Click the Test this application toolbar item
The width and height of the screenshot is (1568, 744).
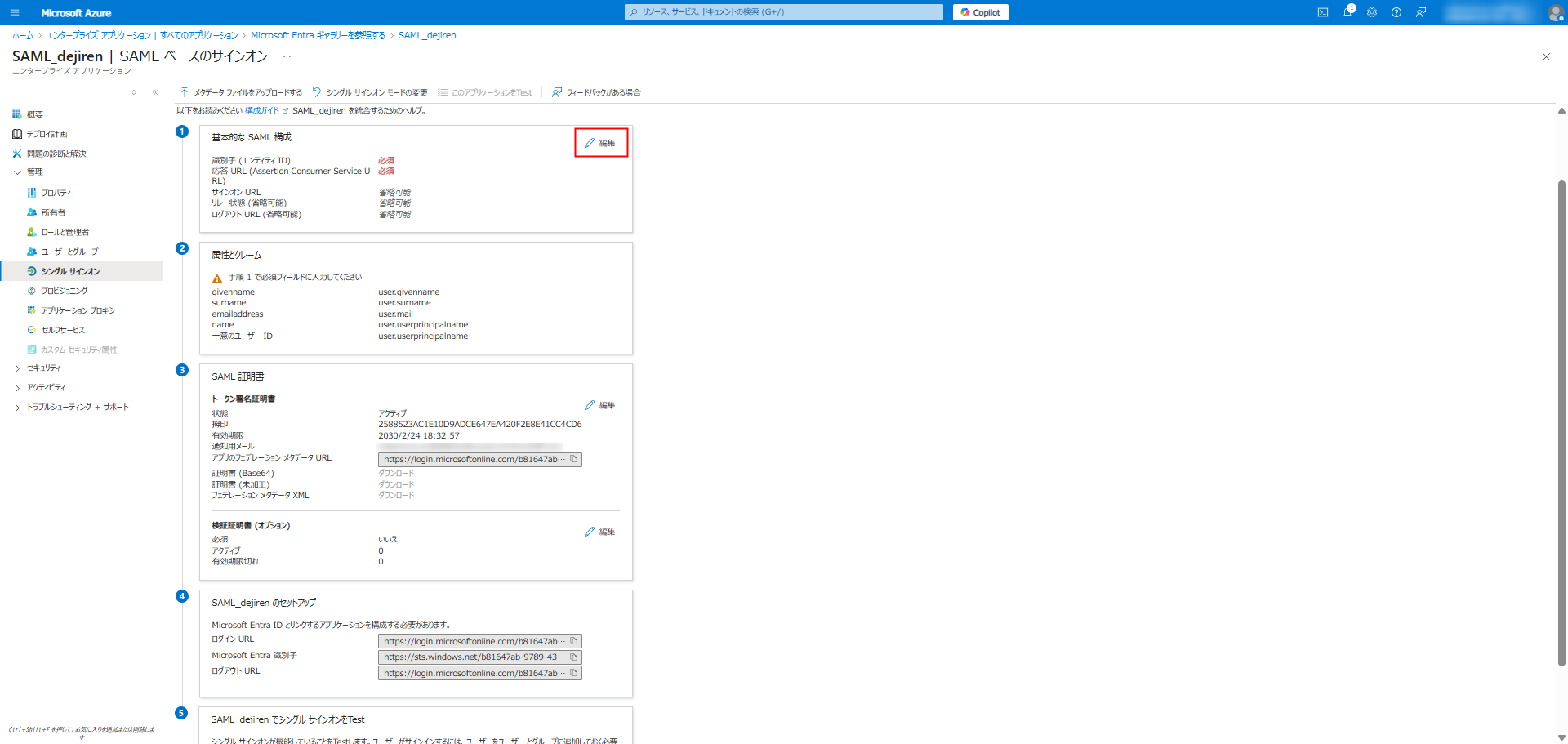[485, 92]
